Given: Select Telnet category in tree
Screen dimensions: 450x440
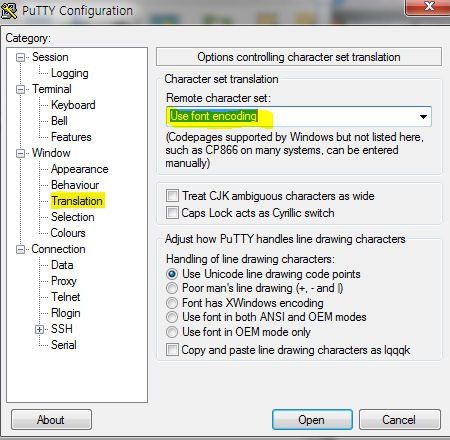Looking at the screenshot, I should click(66, 297).
